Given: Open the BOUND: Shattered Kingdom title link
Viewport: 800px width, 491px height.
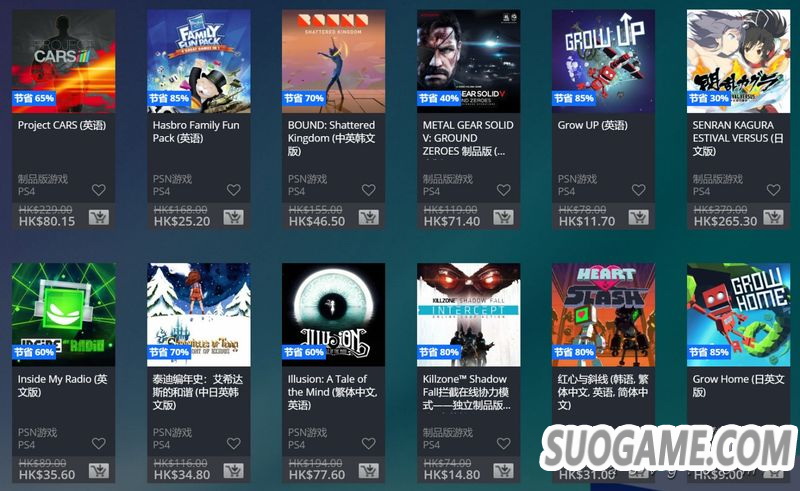Looking at the screenshot, I should click(x=332, y=138).
